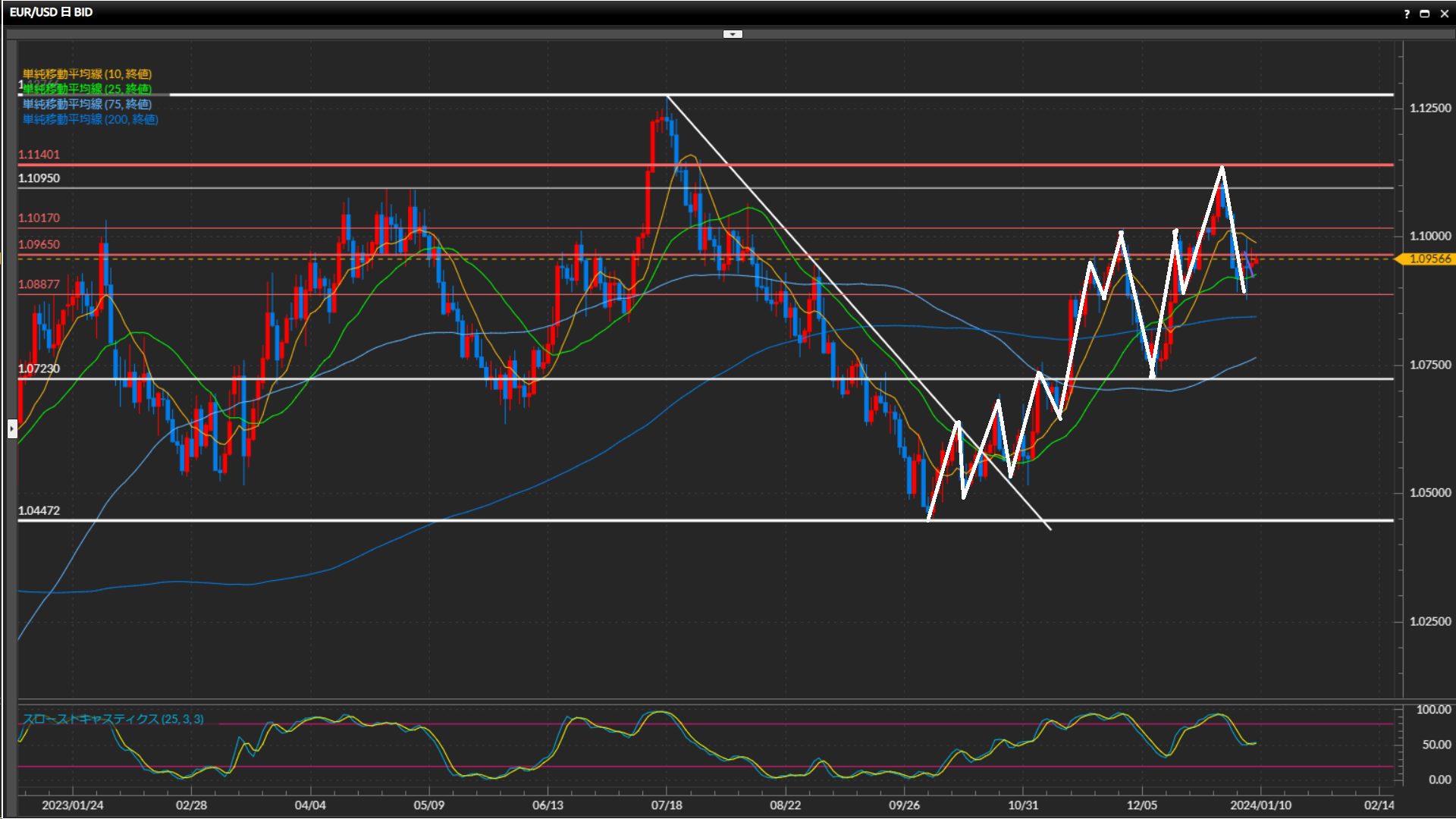Click the current price tag 1.09566
The image size is (1456, 819).
point(1429,259)
